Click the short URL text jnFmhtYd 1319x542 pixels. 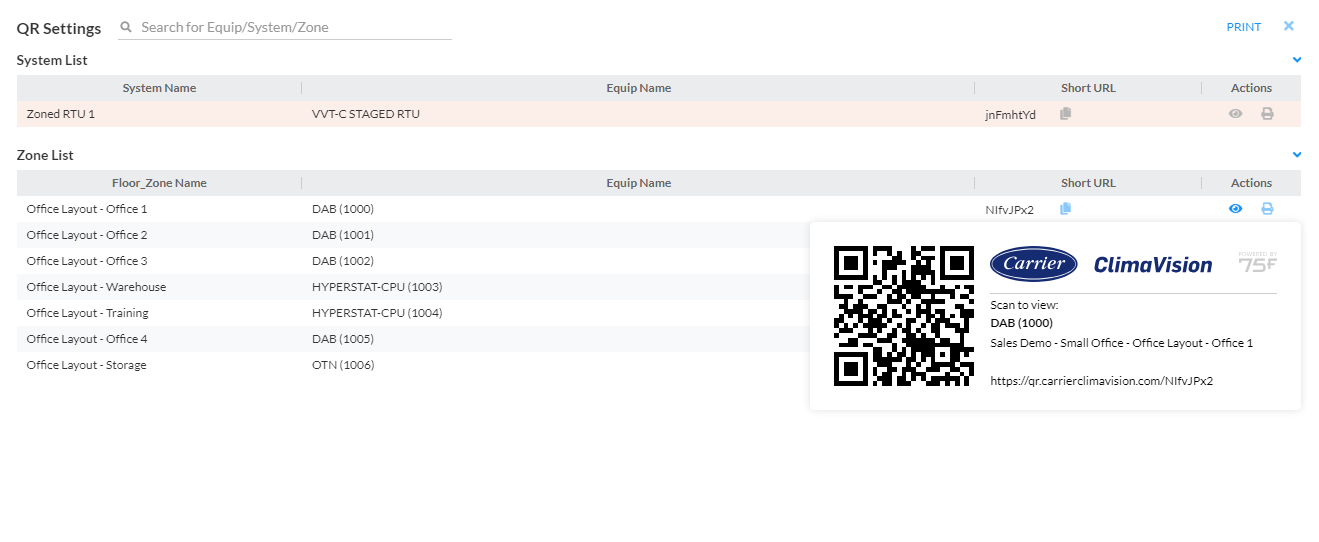point(1010,115)
